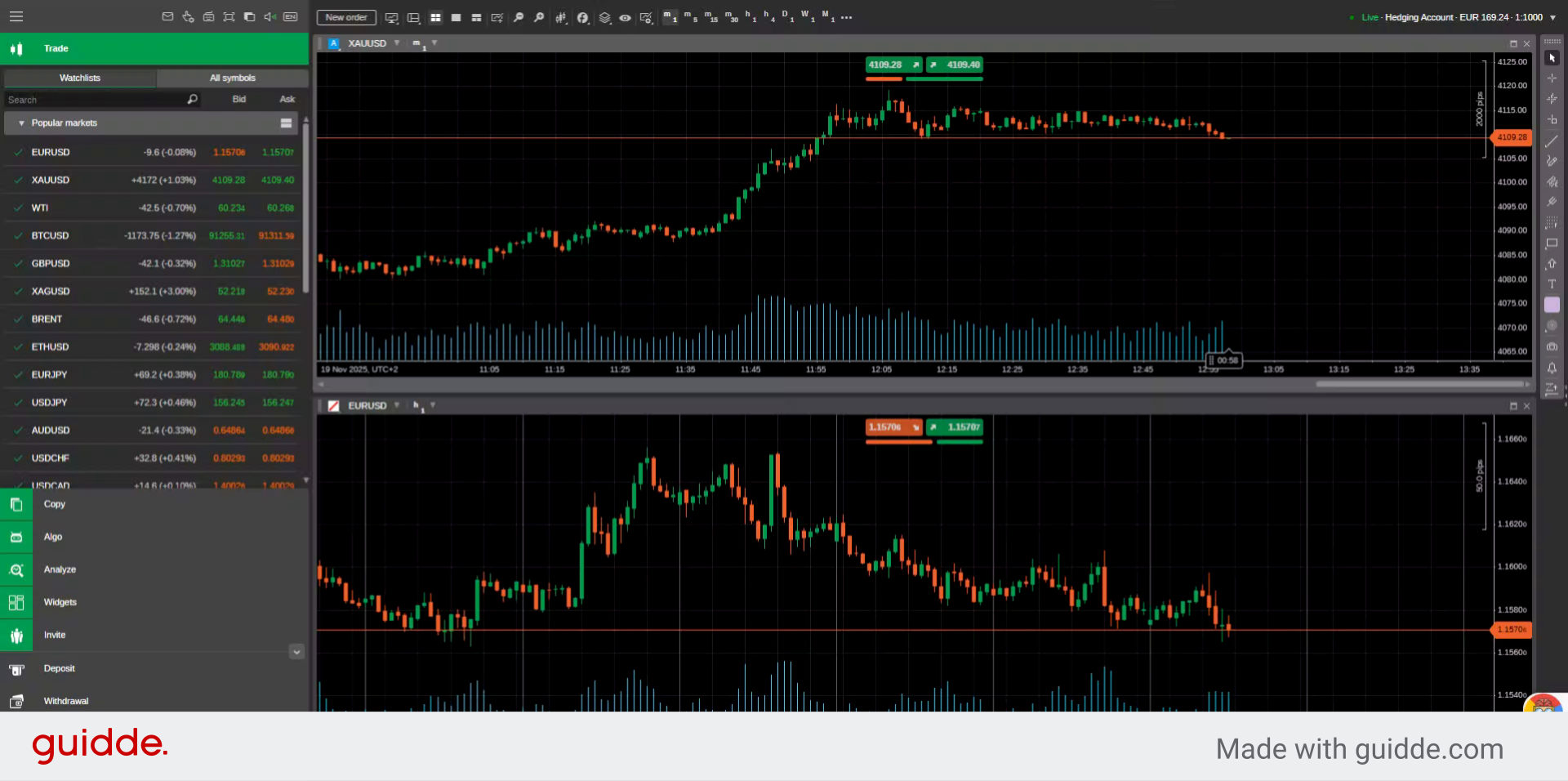This screenshot has width=1568, height=781.
Task: Click the price alert bell icon
Action: pos(1552,368)
